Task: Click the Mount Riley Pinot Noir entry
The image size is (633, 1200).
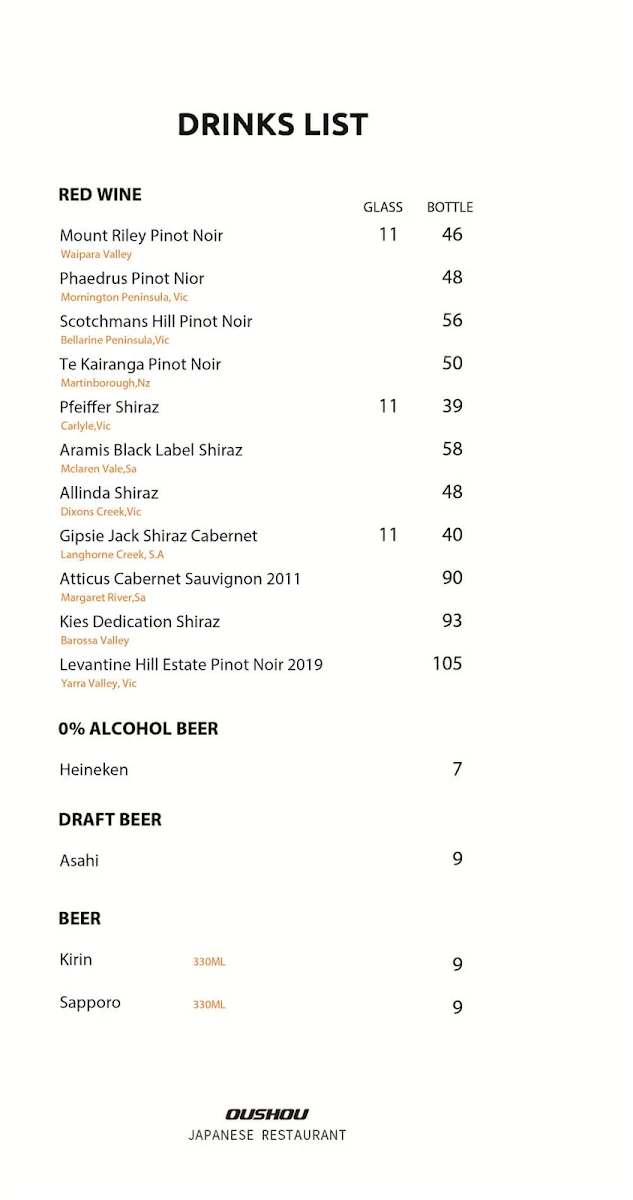Action: point(141,236)
